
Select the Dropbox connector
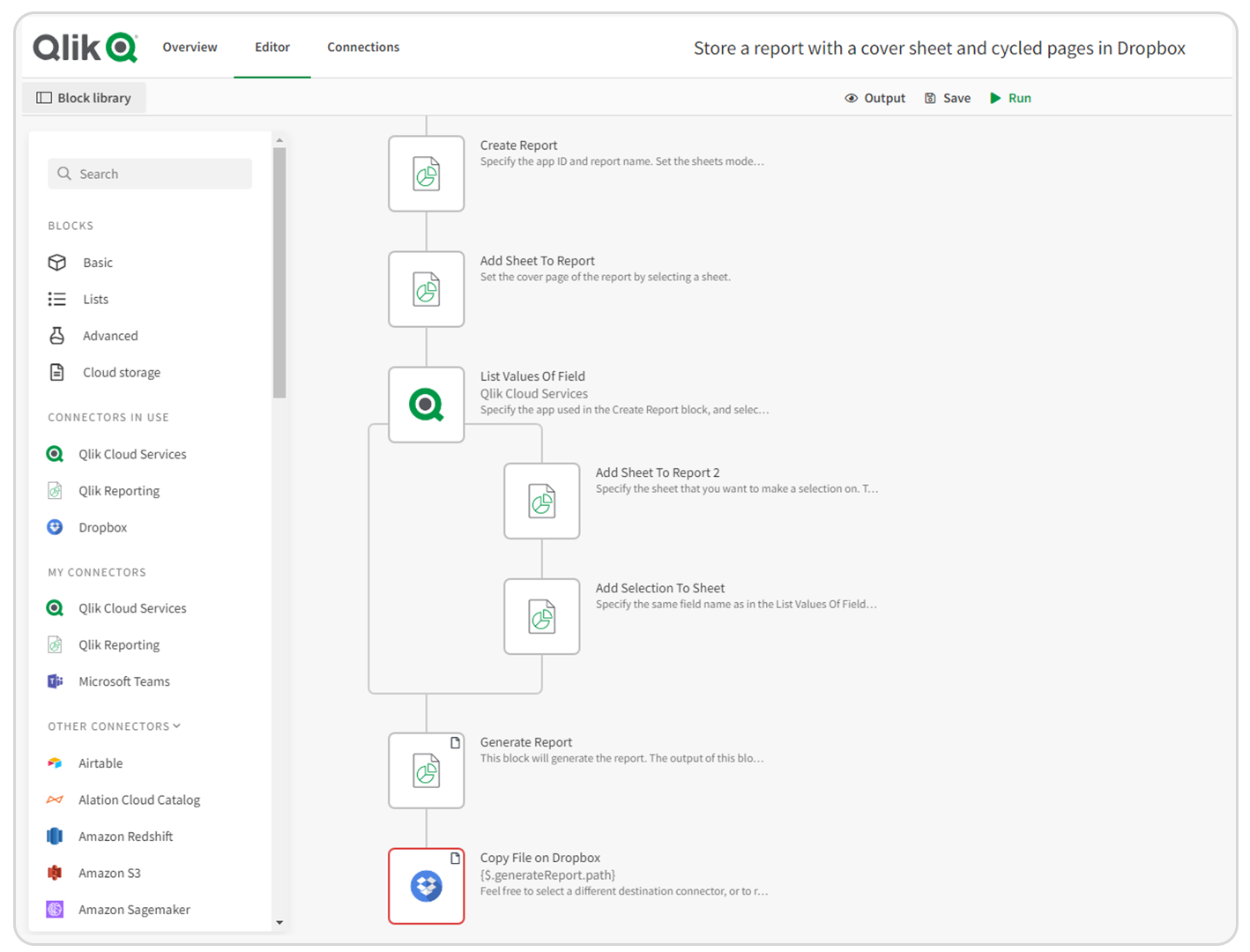(x=86, y=527)
